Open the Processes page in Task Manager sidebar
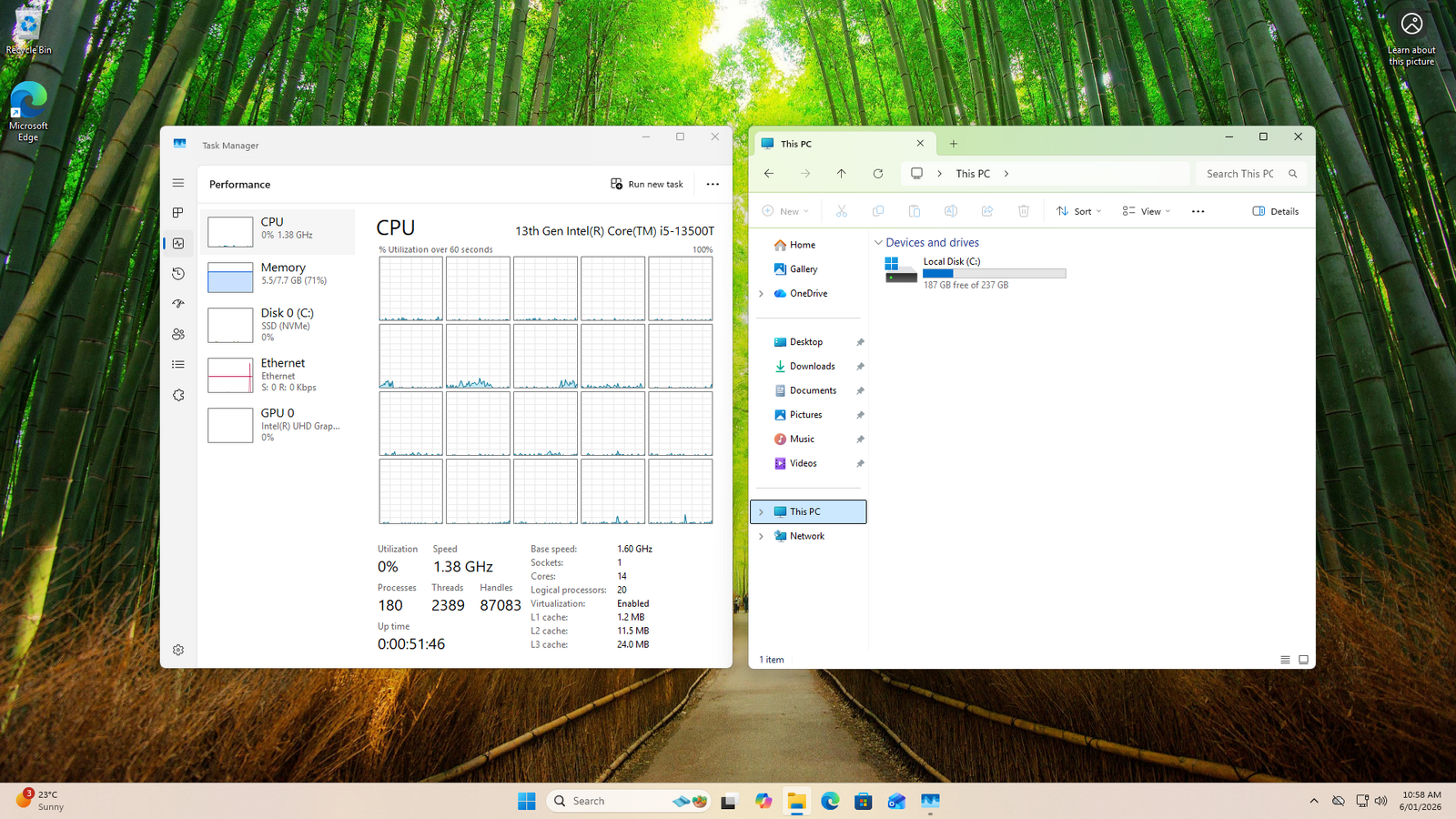This screenshot has width=1456, height=819. coord(178,213)
